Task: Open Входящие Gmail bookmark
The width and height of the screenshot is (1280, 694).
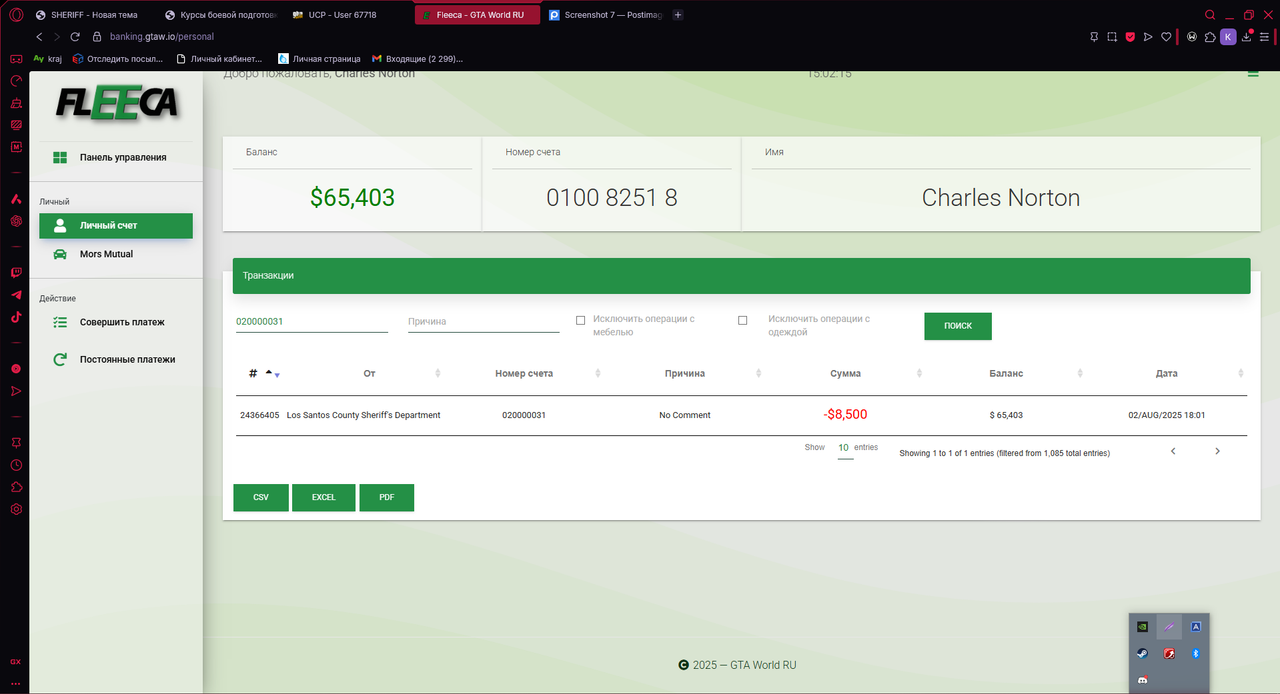Action: [x=416, y=59]
